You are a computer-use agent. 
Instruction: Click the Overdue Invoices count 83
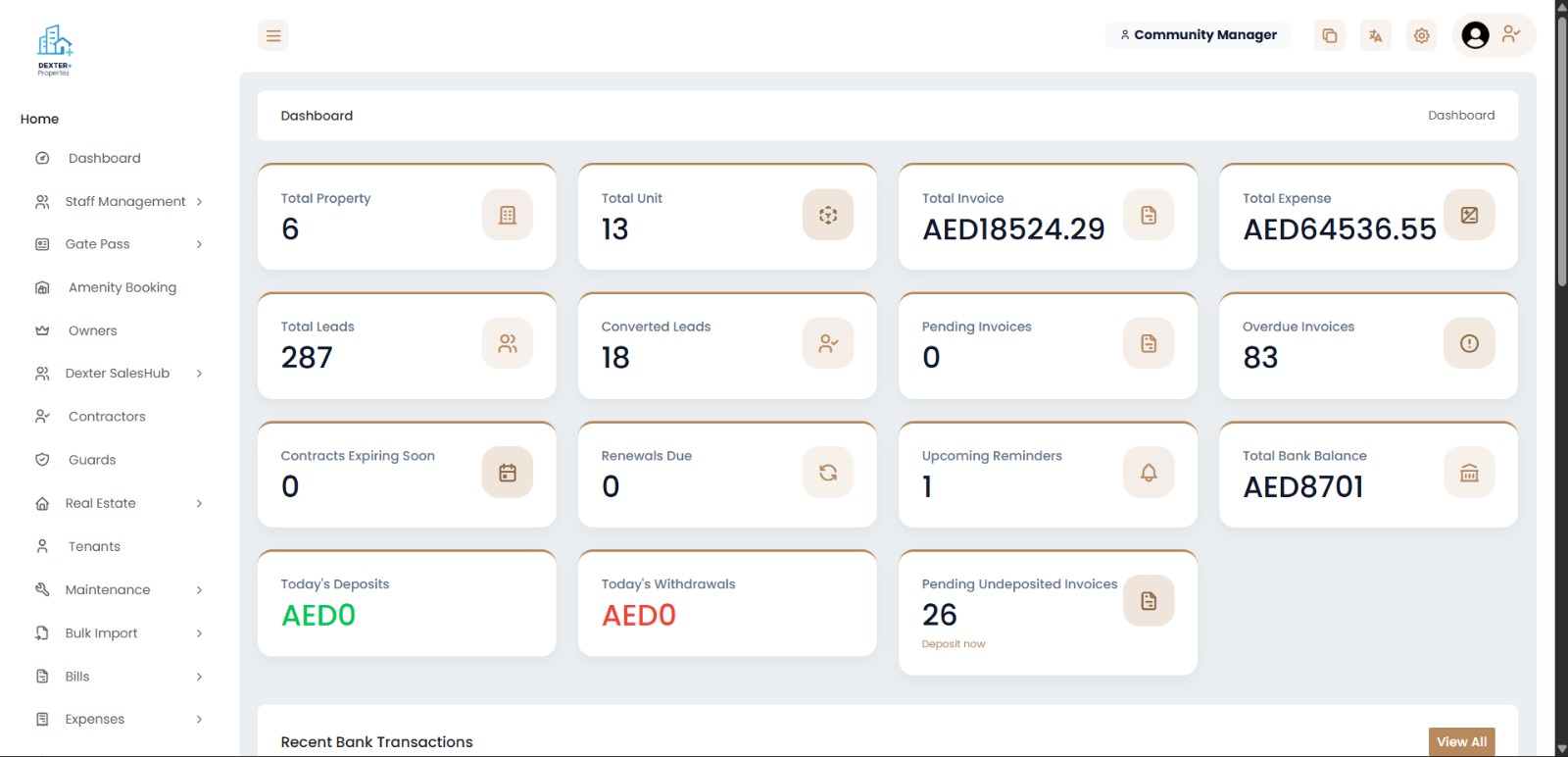click(x=1260, y=358)
